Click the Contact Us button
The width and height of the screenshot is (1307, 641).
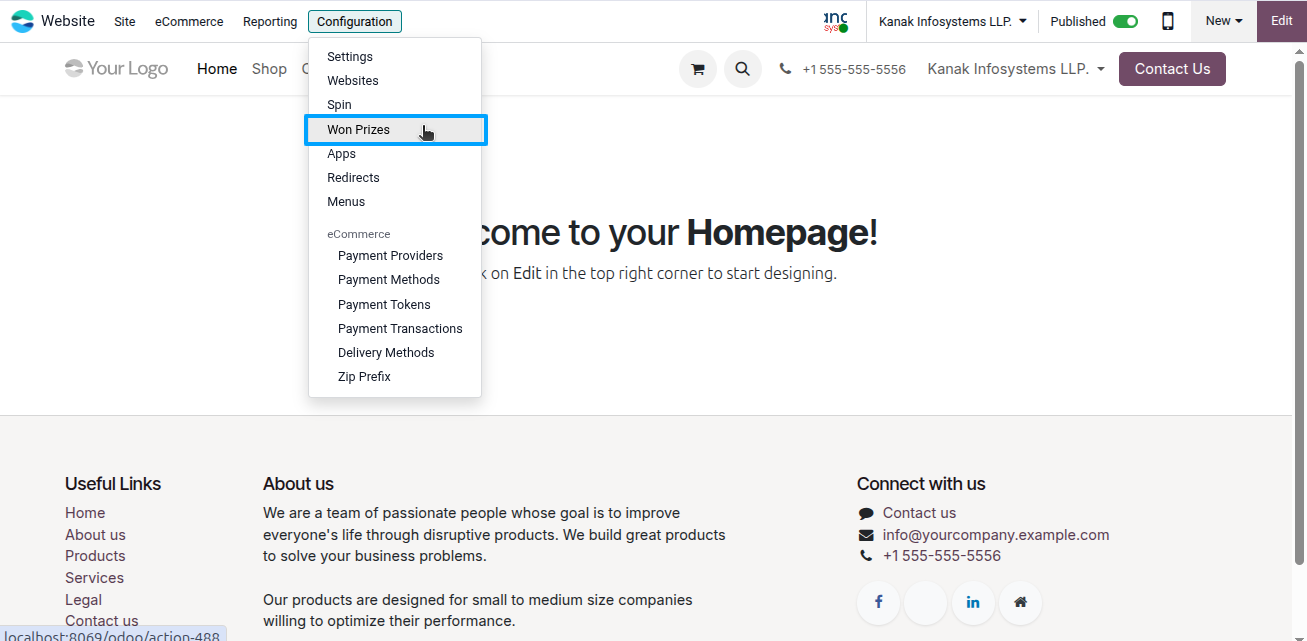[1172, 69]
